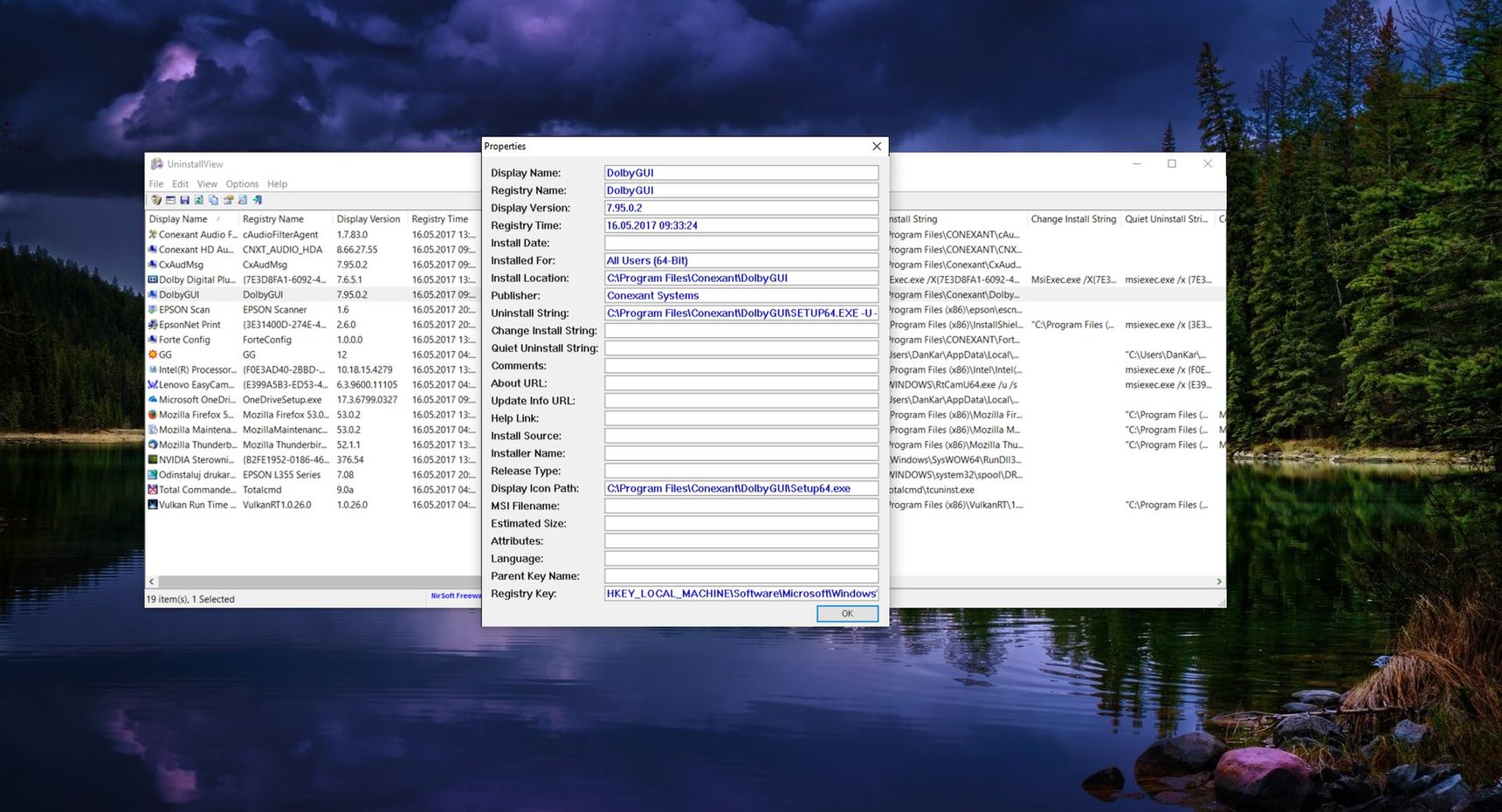Click the horizontal scrollbar right arrow

1219,581
